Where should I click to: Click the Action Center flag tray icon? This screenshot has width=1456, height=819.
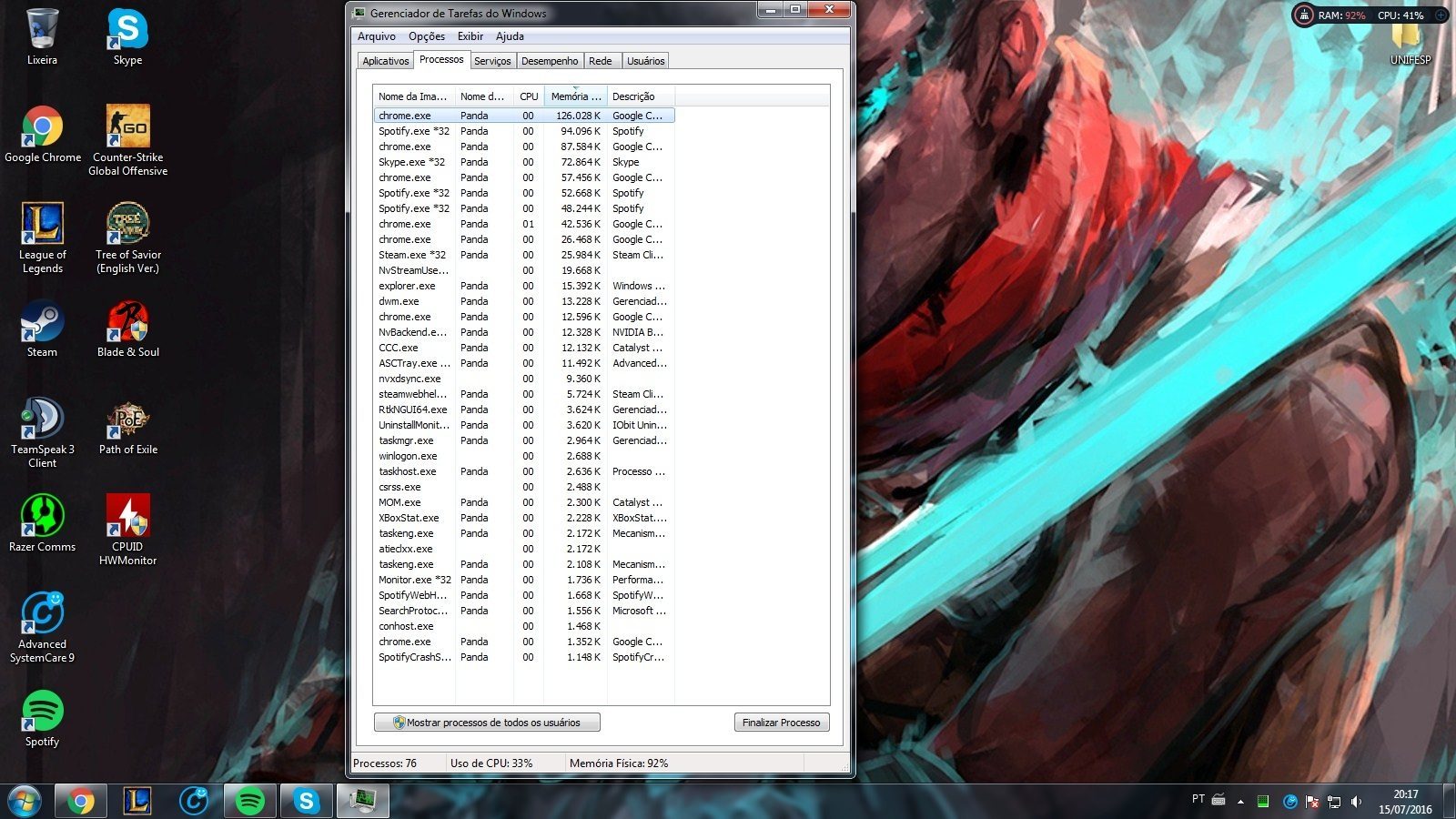(1312, 802)
